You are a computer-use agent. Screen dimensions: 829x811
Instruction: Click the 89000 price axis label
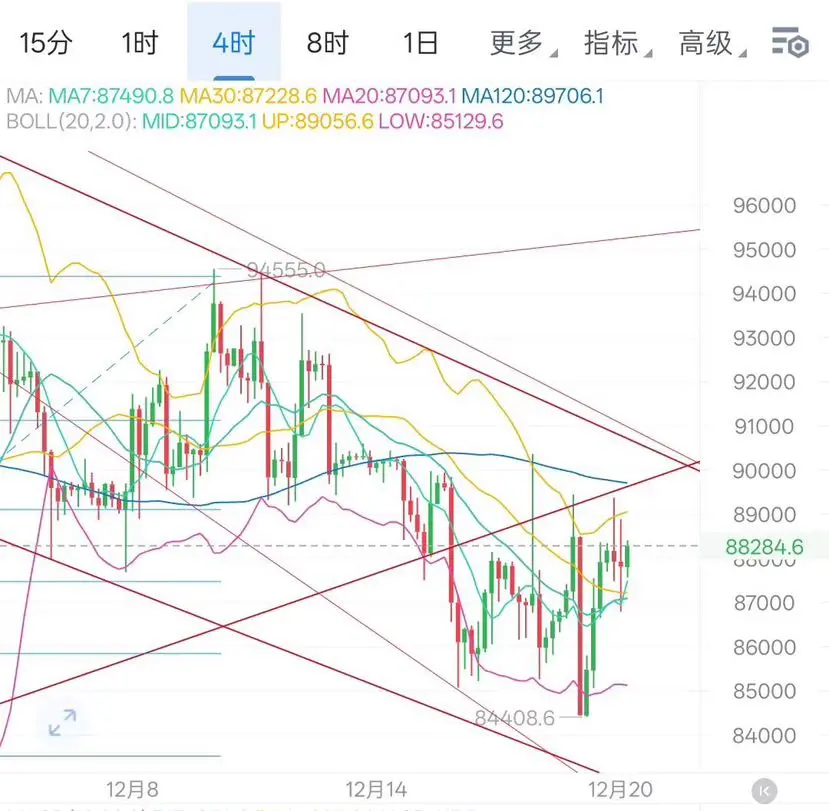[764, 514]
